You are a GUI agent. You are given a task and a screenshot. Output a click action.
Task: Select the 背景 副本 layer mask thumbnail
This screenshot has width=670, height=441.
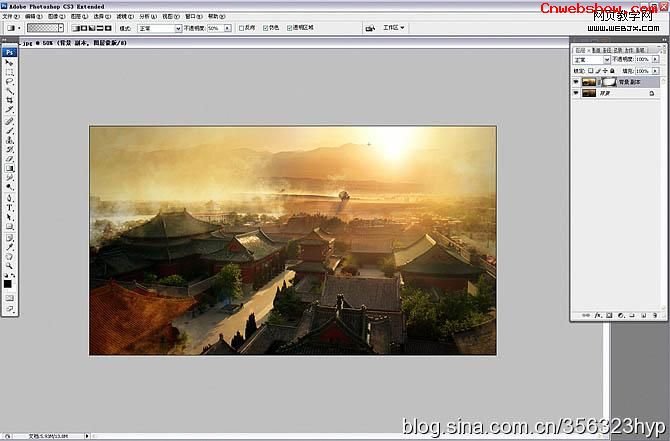[609, 82]
